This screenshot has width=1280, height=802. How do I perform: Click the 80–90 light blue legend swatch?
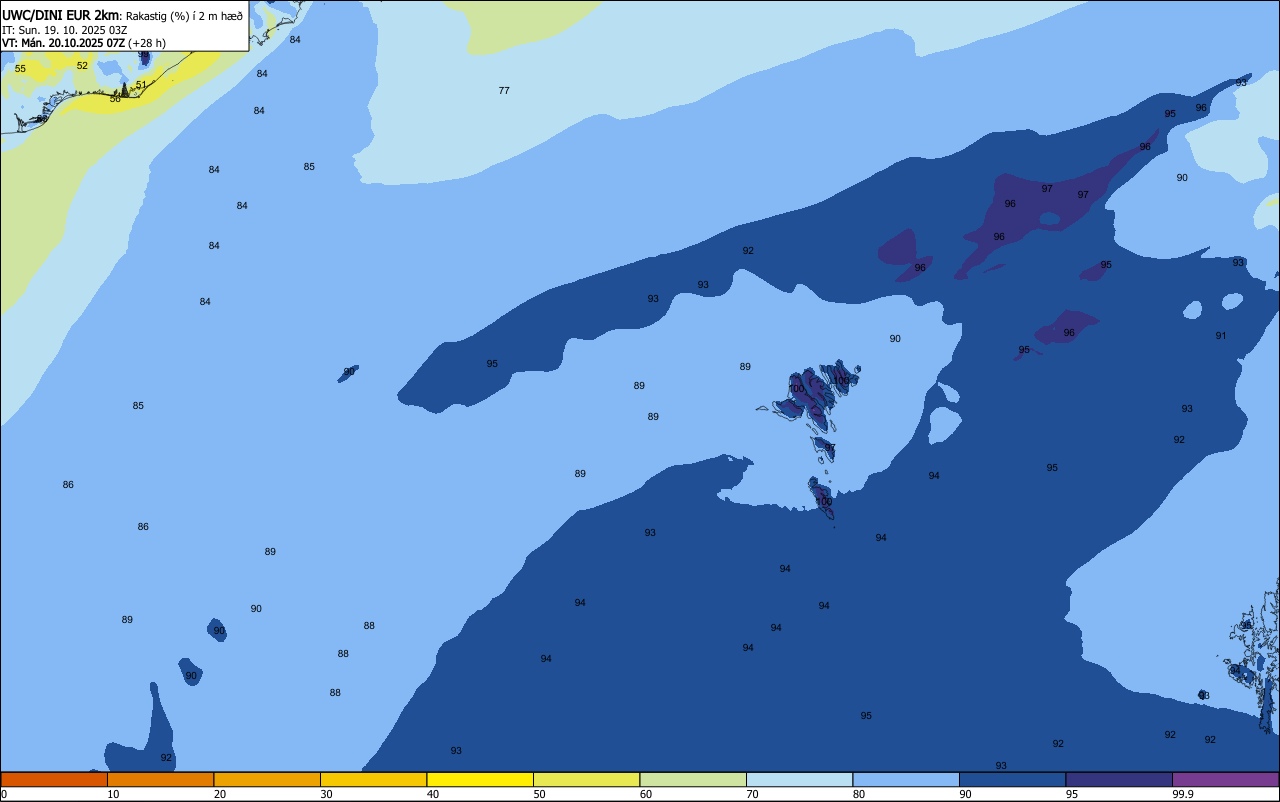tap(906, 779)
